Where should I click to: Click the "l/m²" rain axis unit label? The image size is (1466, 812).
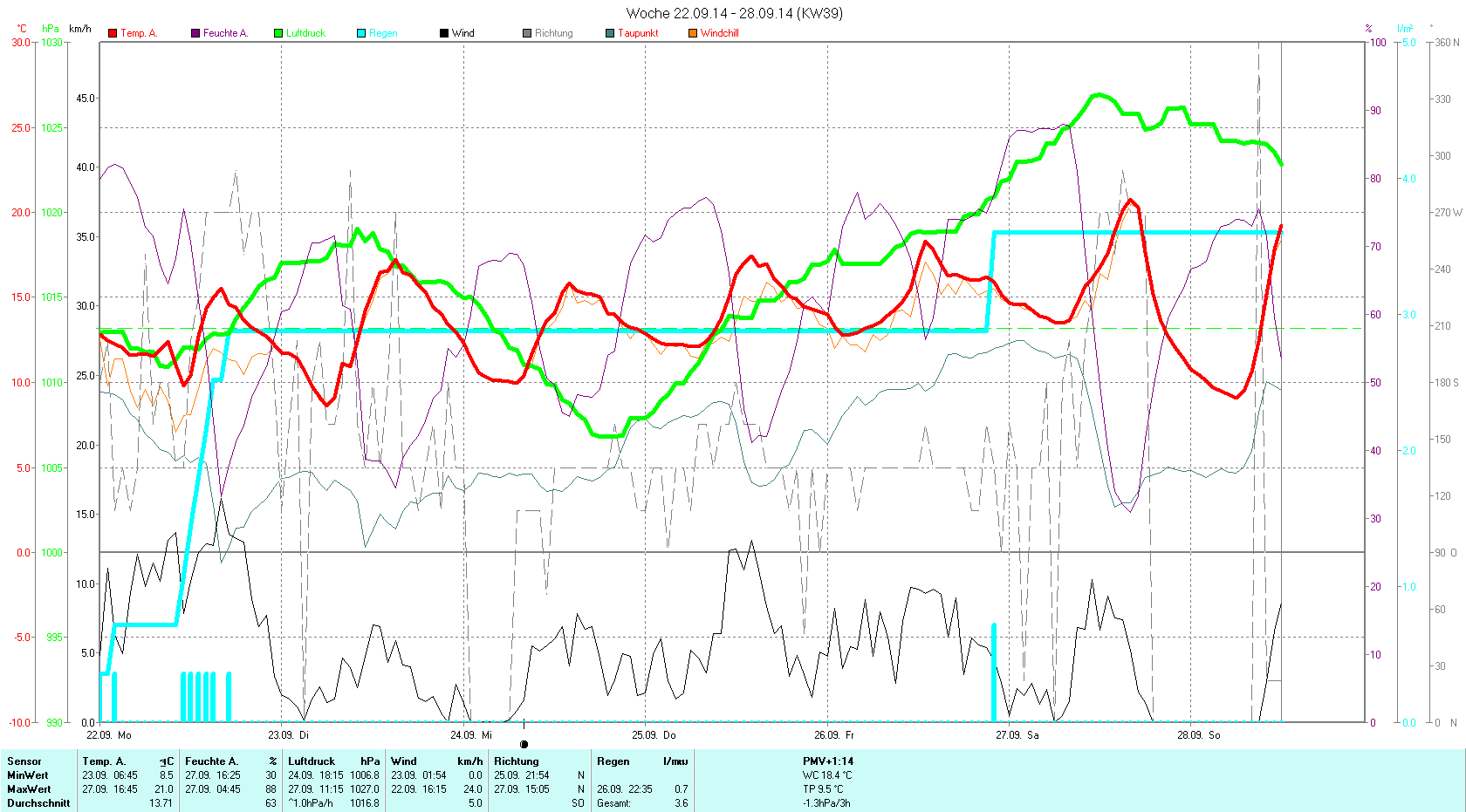pos(1405,29)
